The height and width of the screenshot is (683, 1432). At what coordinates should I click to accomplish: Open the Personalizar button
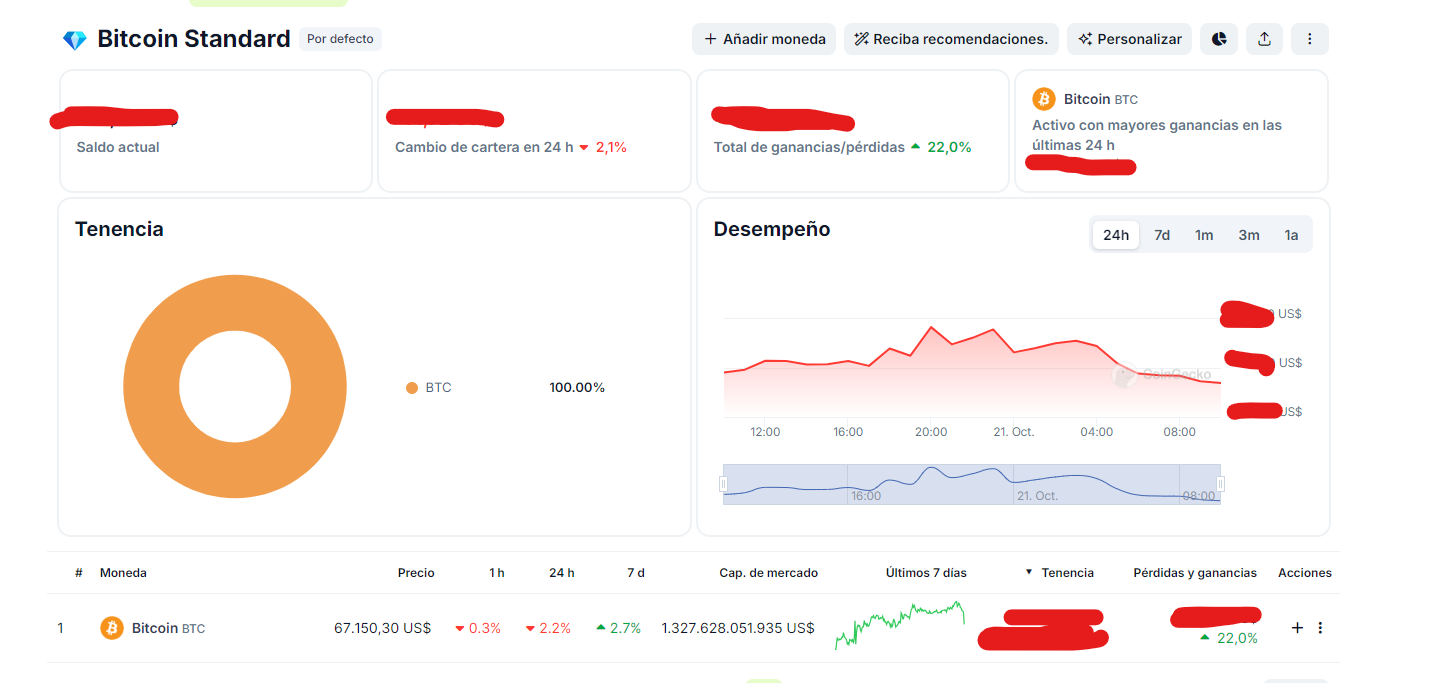click(x=1129, y=39)
